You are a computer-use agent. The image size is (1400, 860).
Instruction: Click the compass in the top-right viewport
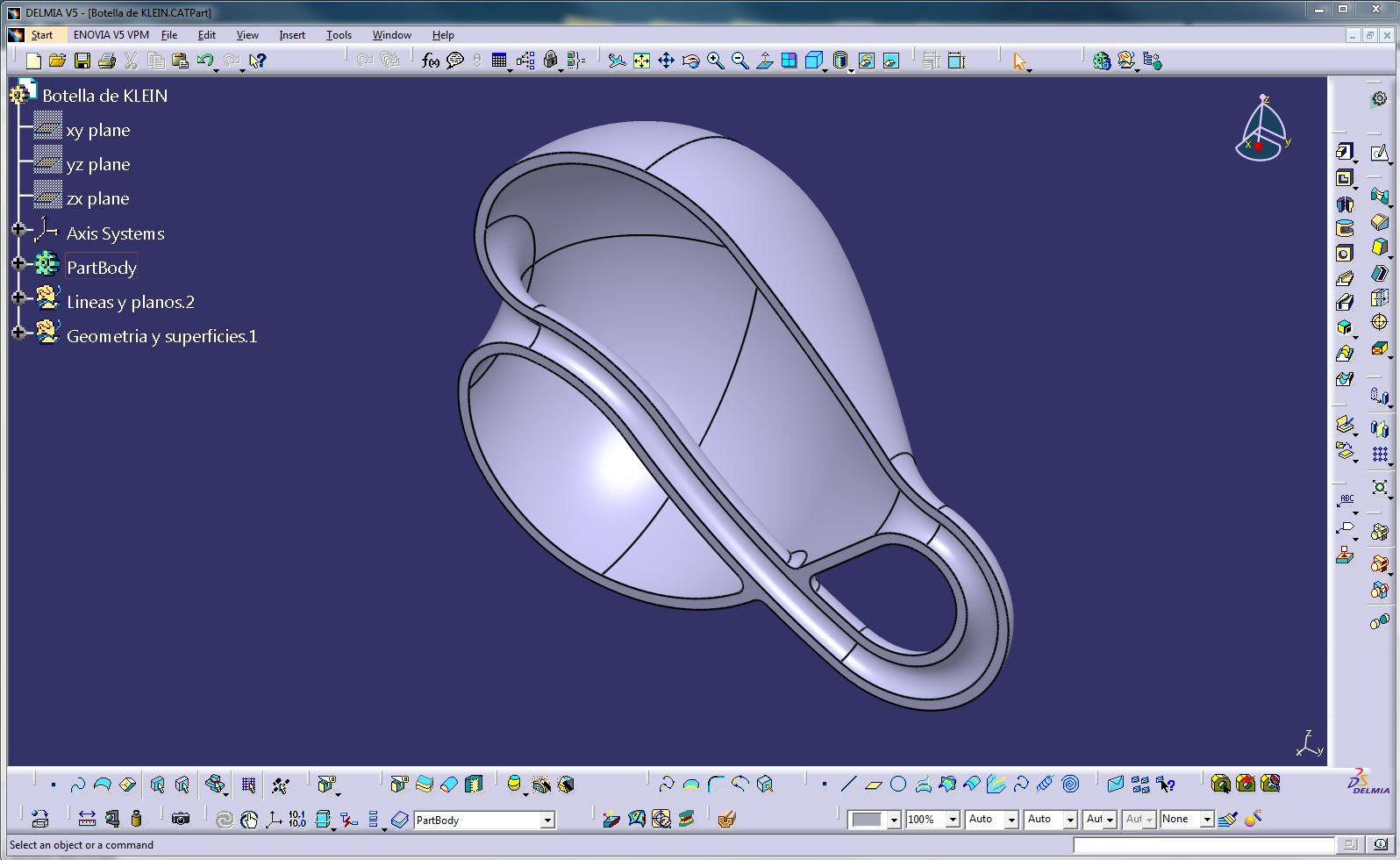1263,129
